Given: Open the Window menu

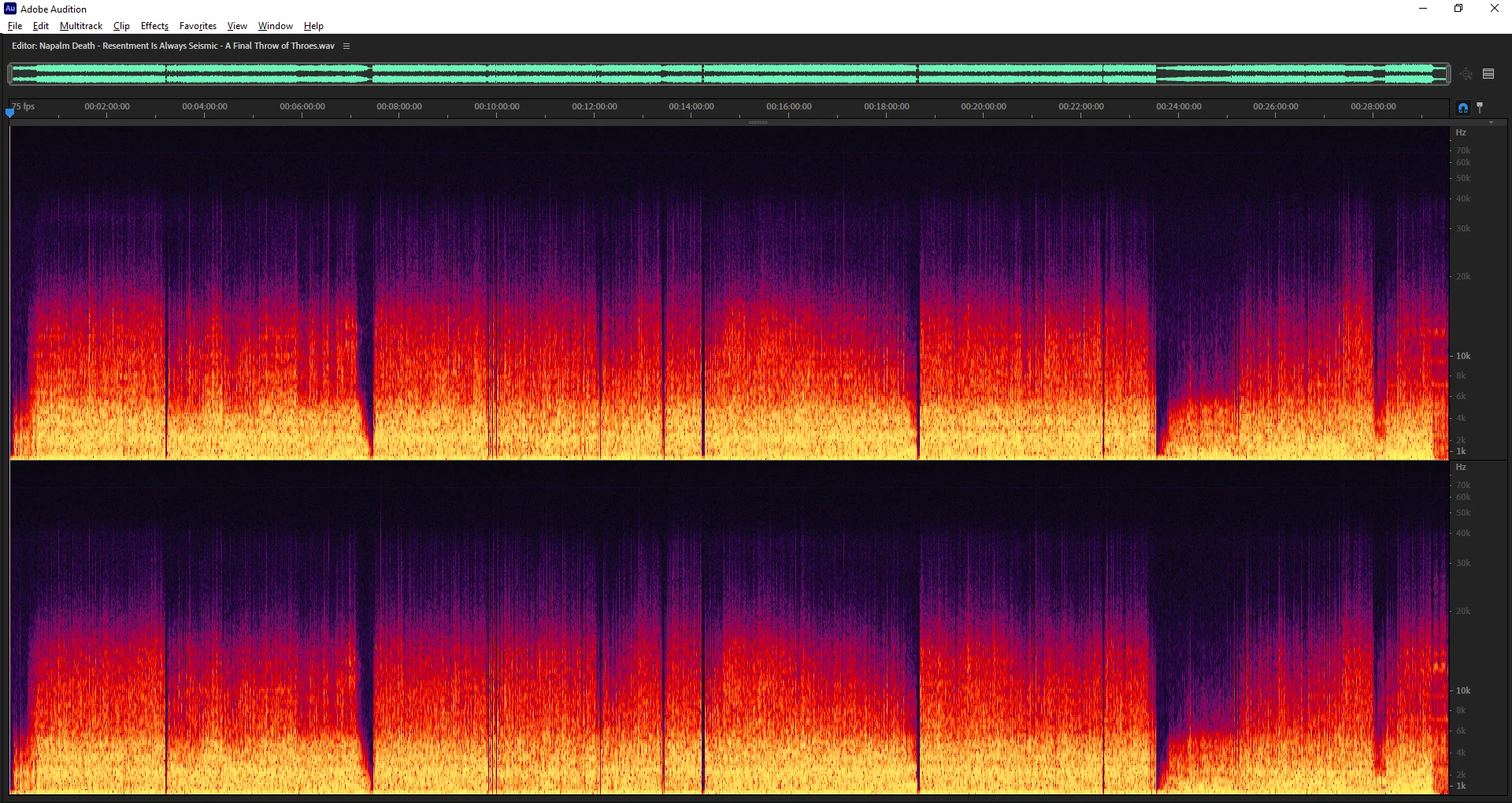Looking at the screenshot, I should coord(276,26).
